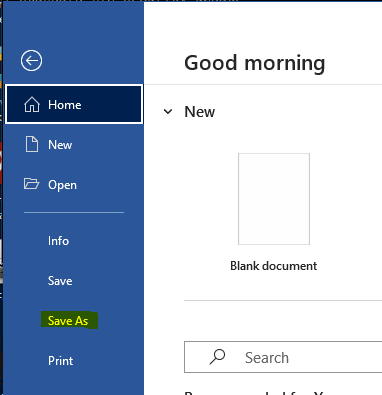Select the New label in sidebar
Image resolution: width=382 pixels, height=395 pixels.
coord(60,145)
